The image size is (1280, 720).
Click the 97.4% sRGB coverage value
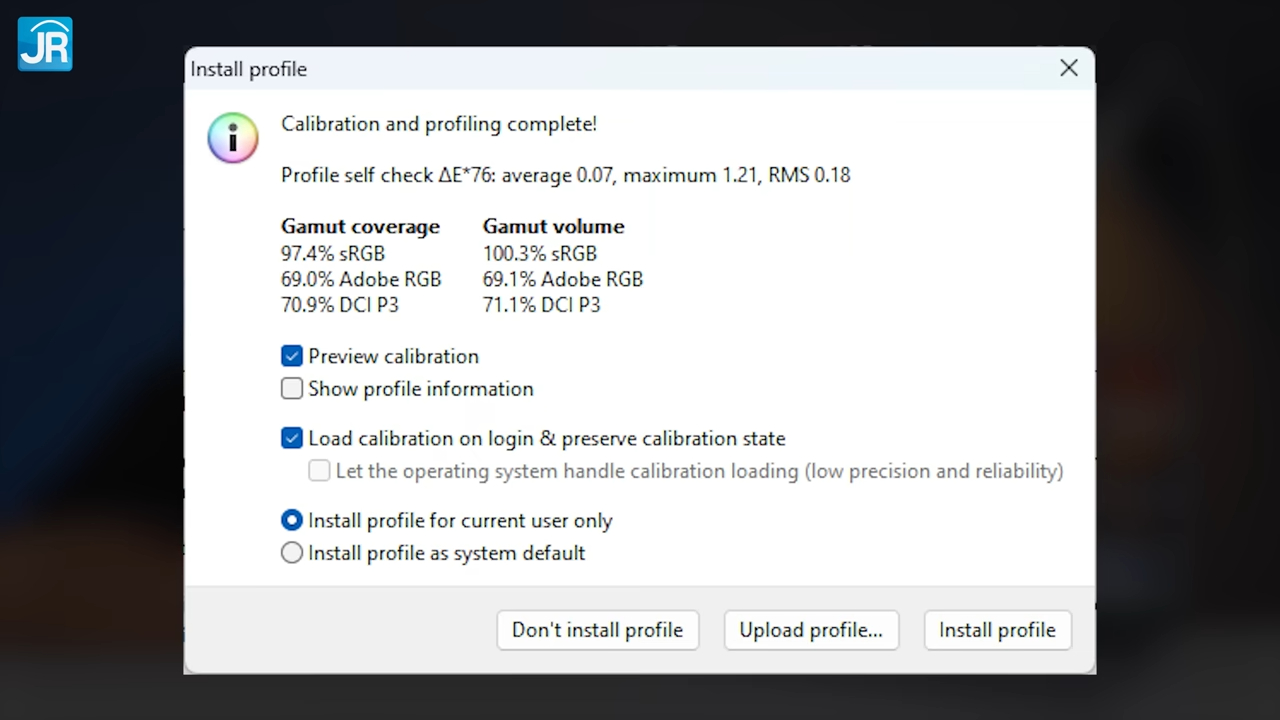click(332, 253)
